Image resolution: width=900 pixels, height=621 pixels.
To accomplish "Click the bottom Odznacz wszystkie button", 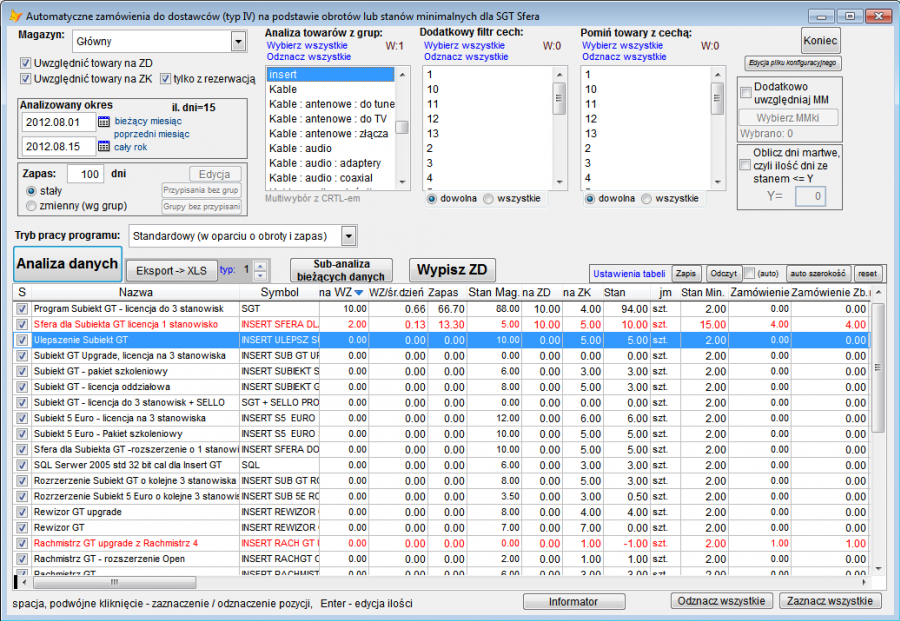I will 721,601.
